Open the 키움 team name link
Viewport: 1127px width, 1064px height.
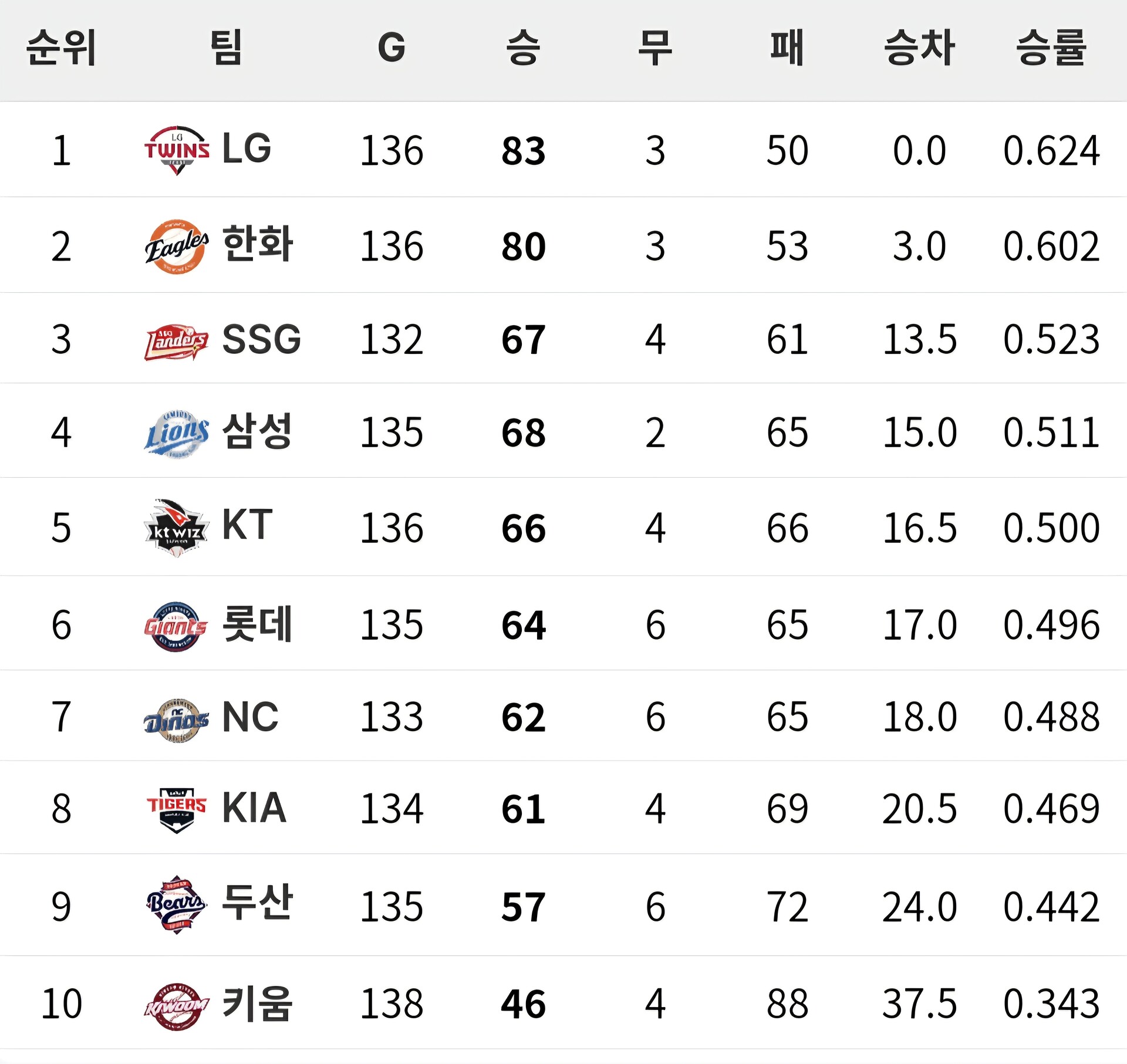(x=258, y=1004)
